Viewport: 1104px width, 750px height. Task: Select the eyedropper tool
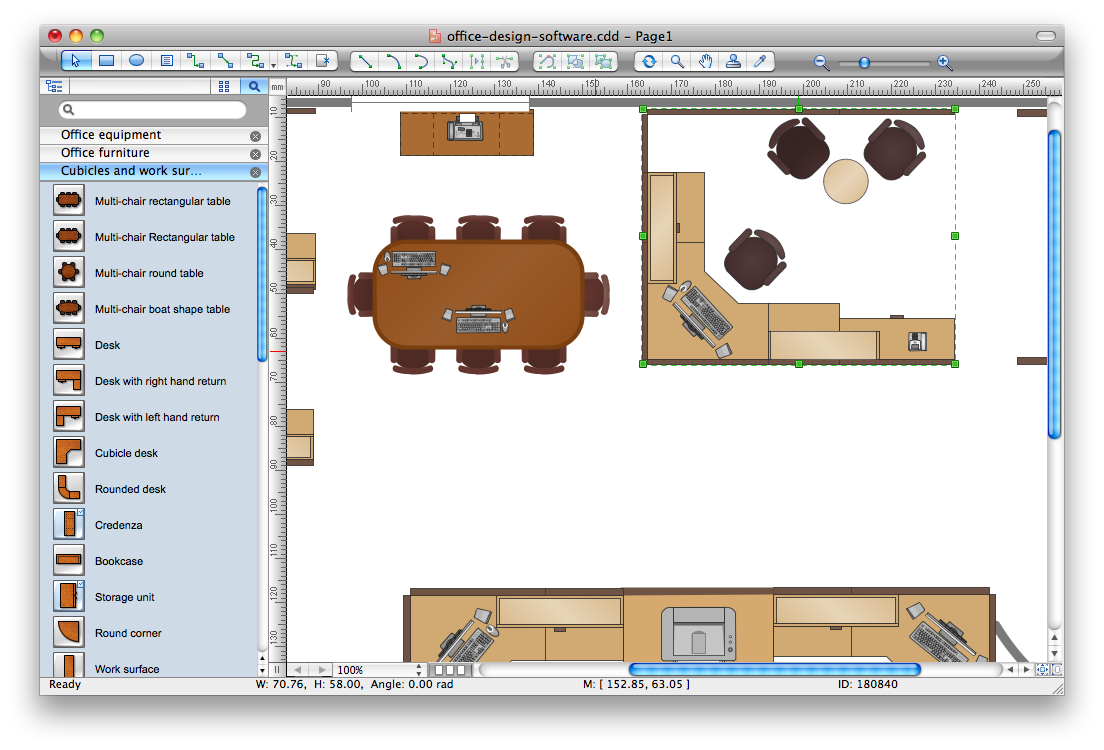(759, 61)
